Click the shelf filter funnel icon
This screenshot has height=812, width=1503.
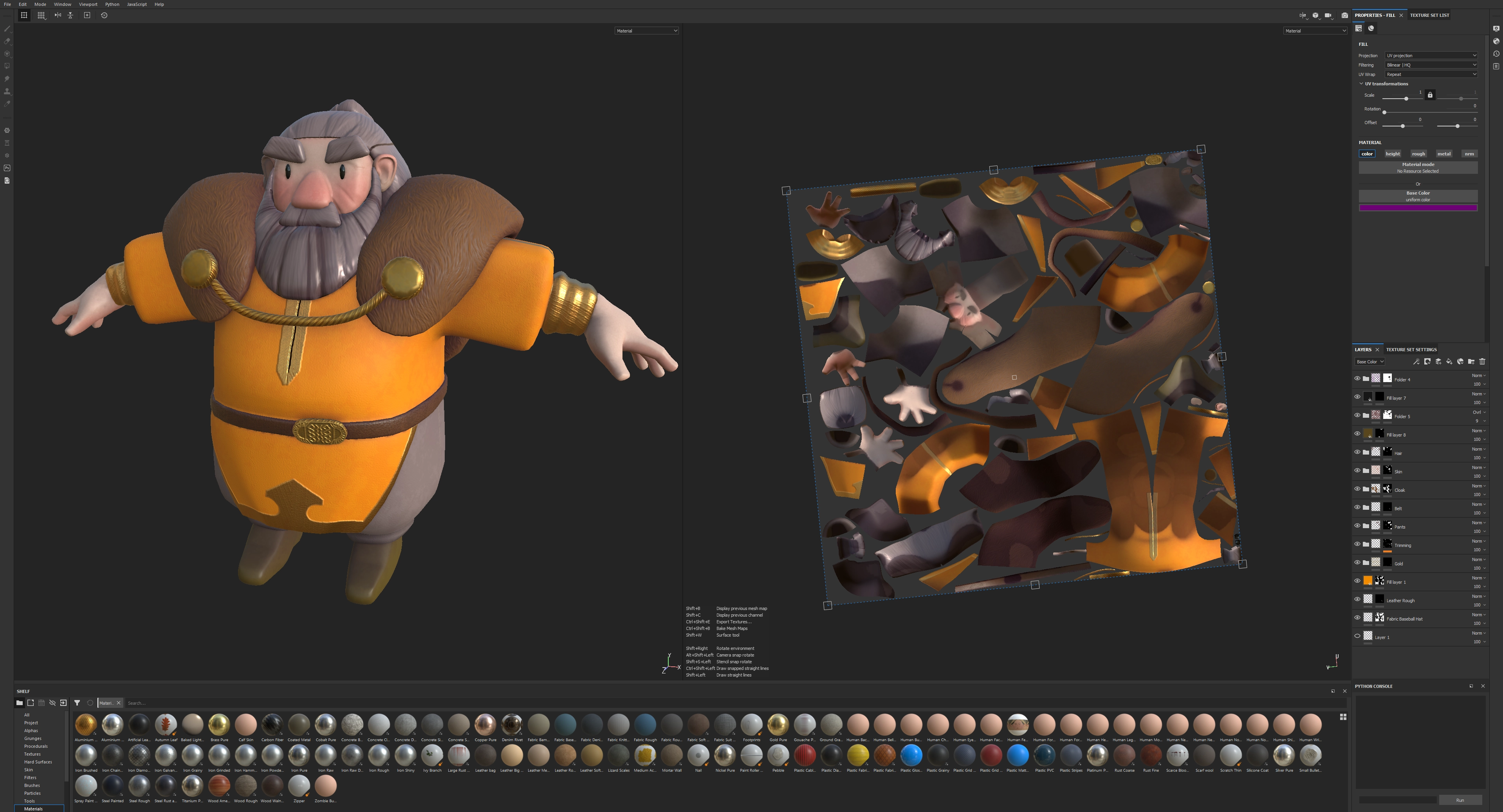[x=77, y=703]
